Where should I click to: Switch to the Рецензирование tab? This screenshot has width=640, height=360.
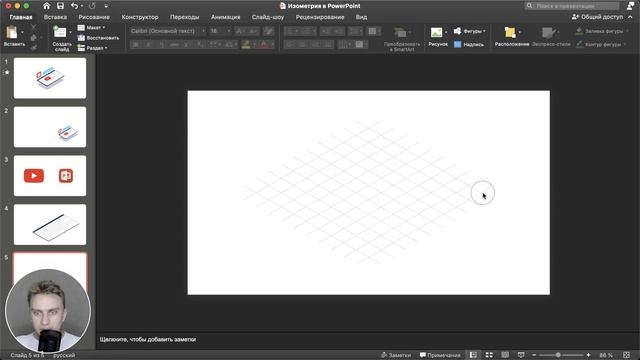coord(320,17)
